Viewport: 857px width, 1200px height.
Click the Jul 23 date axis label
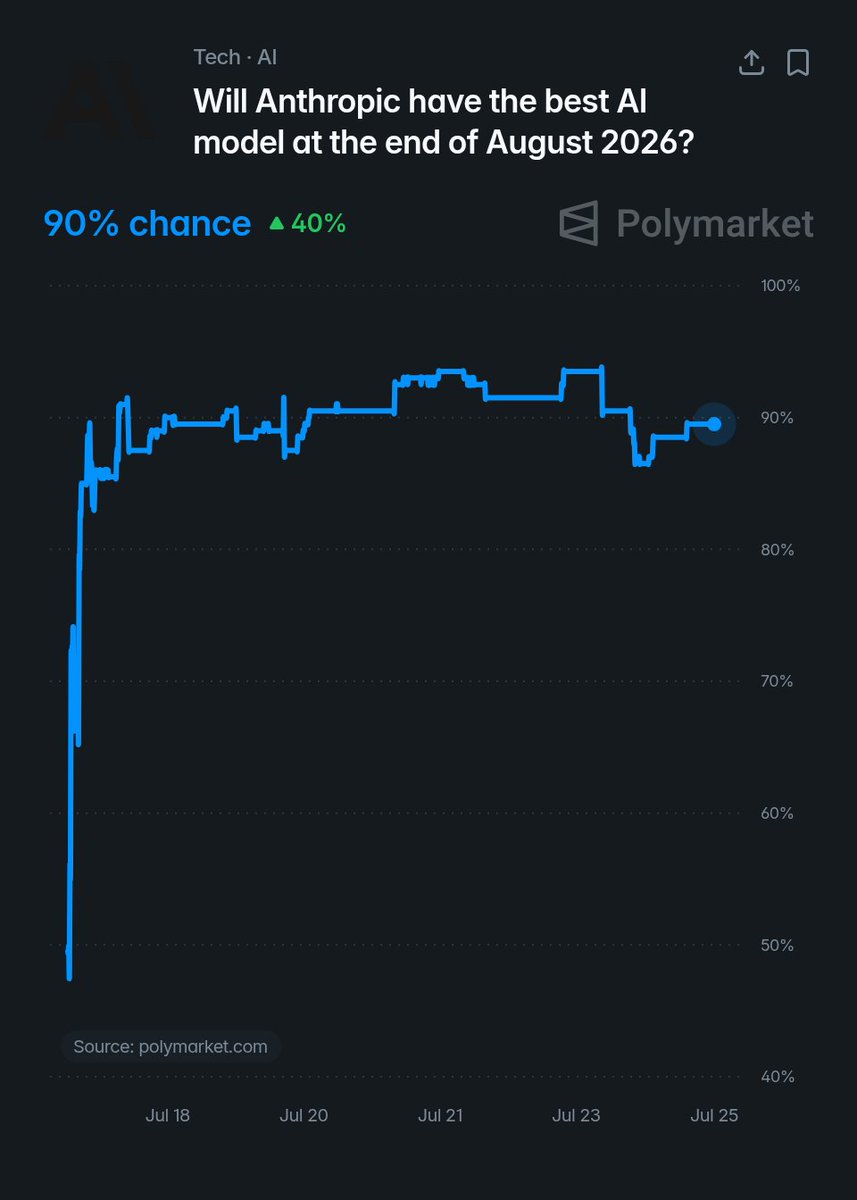click(577, 1115)
